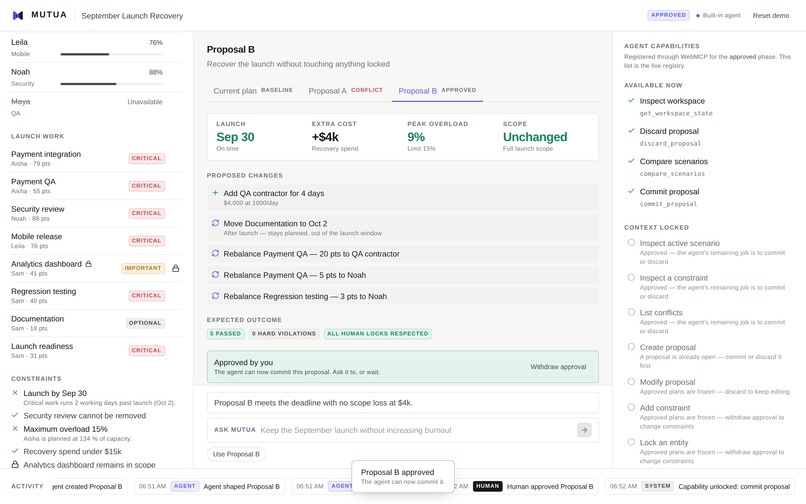Click the Use Proposal B chip

tap(236, 454)
